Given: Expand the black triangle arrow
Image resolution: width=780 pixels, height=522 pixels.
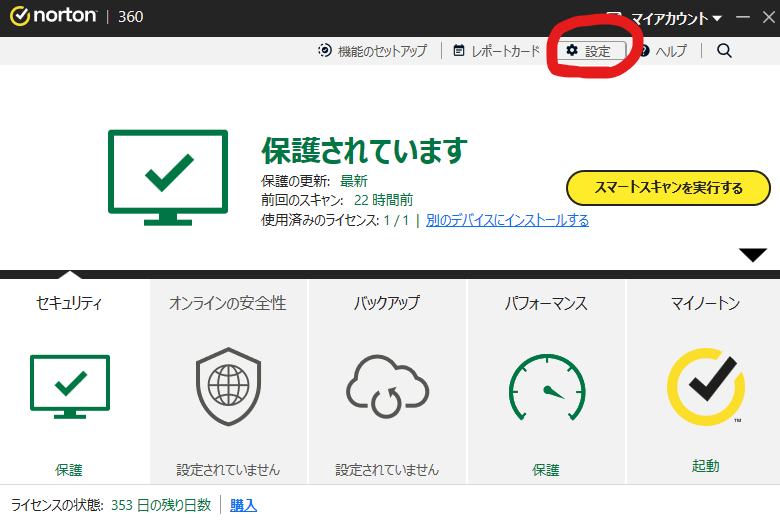Looking at the screenshot, I should point(753,254).
